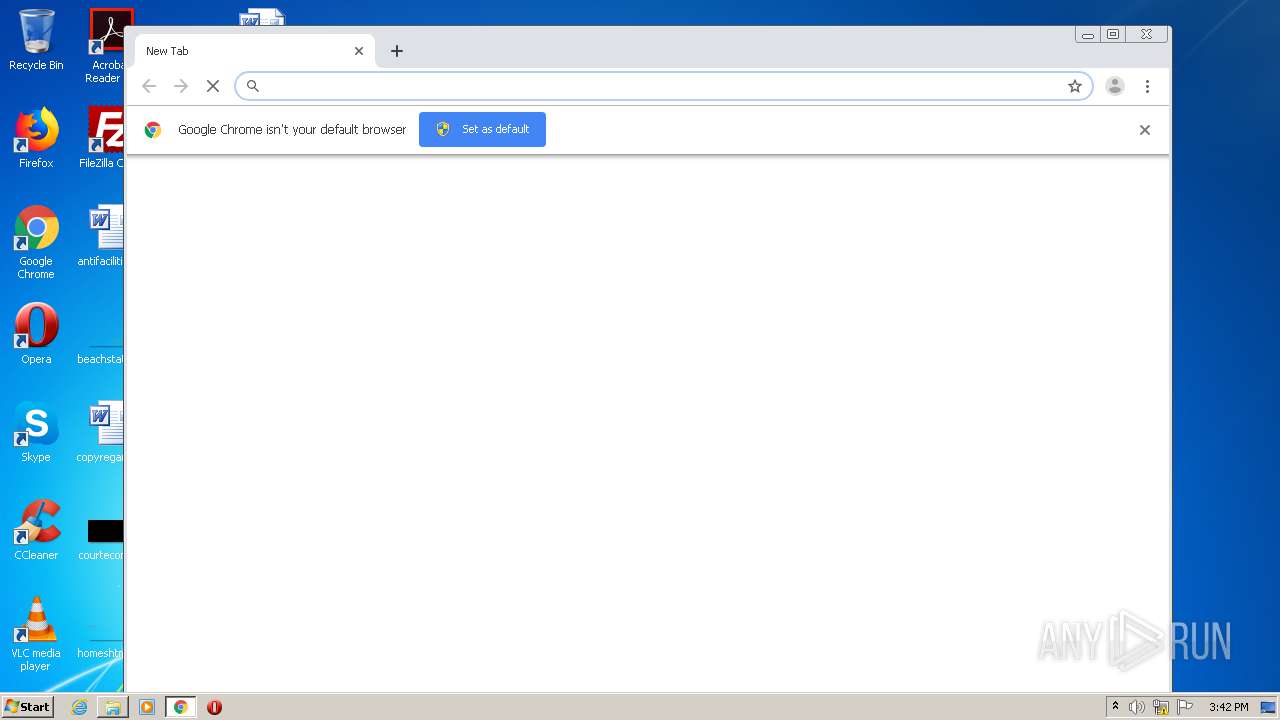This screenshot has width=1280, height=720.
Task: Open the Acrobat Reader desktop shortcut
Action: (x=105, y=46)
